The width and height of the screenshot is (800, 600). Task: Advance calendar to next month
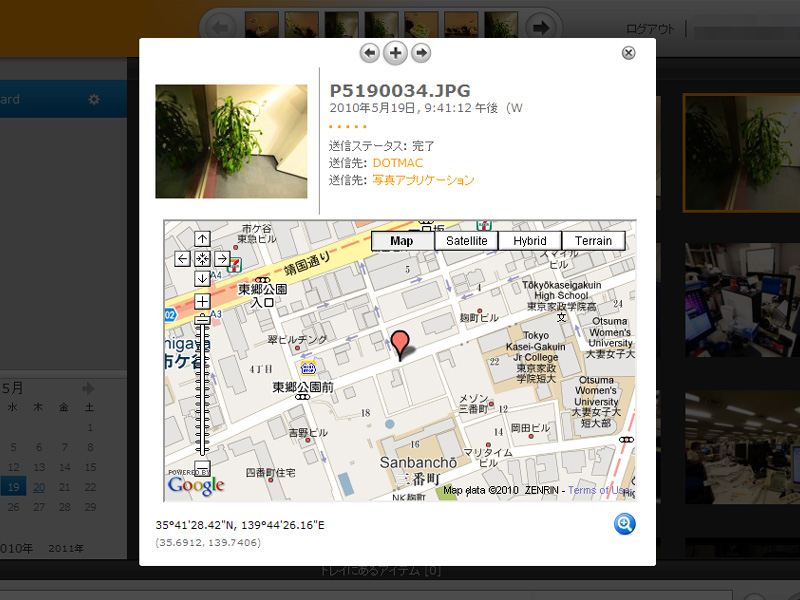(x=87, y=389)
